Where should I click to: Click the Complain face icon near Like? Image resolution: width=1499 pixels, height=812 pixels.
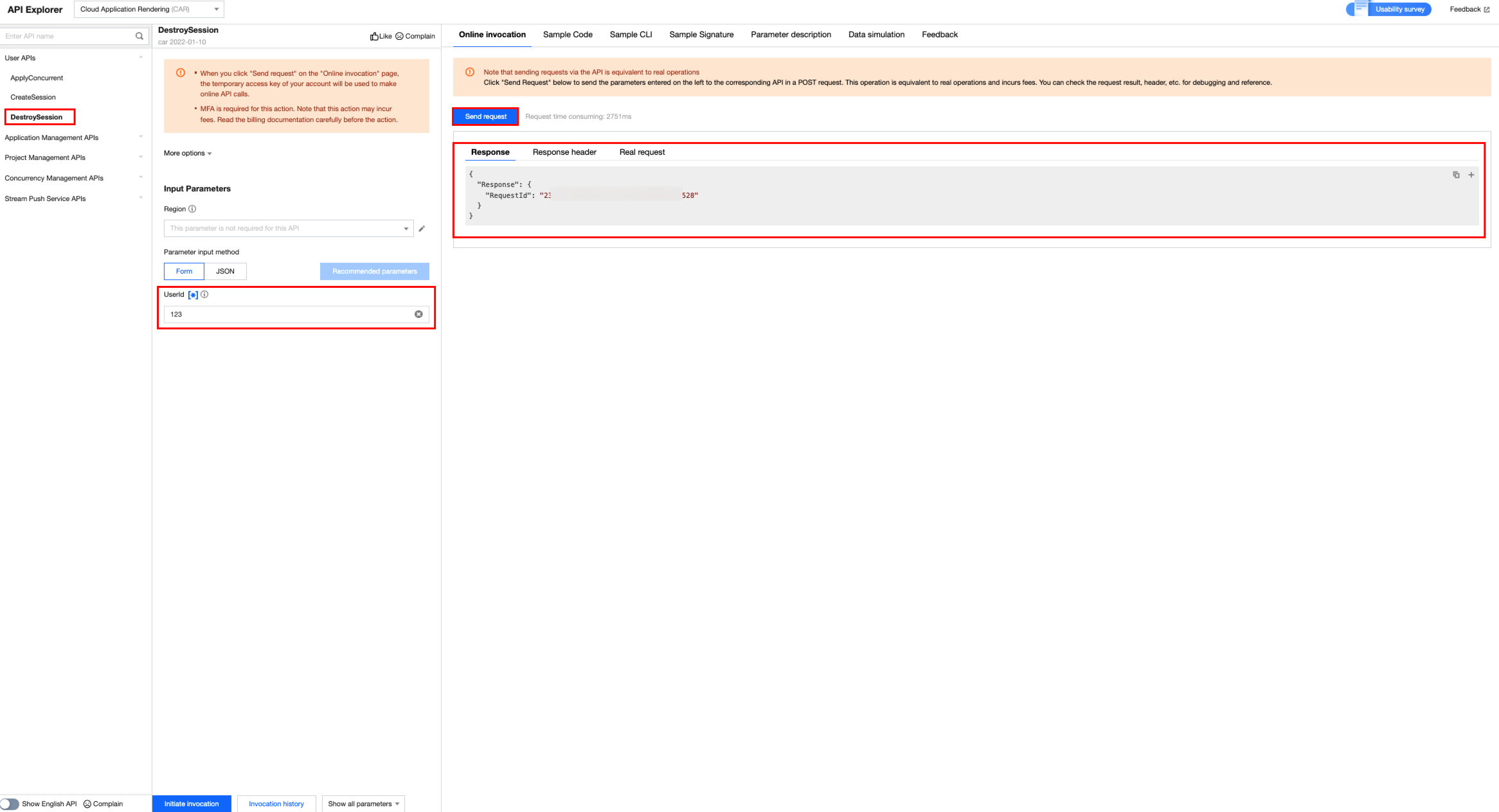pos(399,37)
